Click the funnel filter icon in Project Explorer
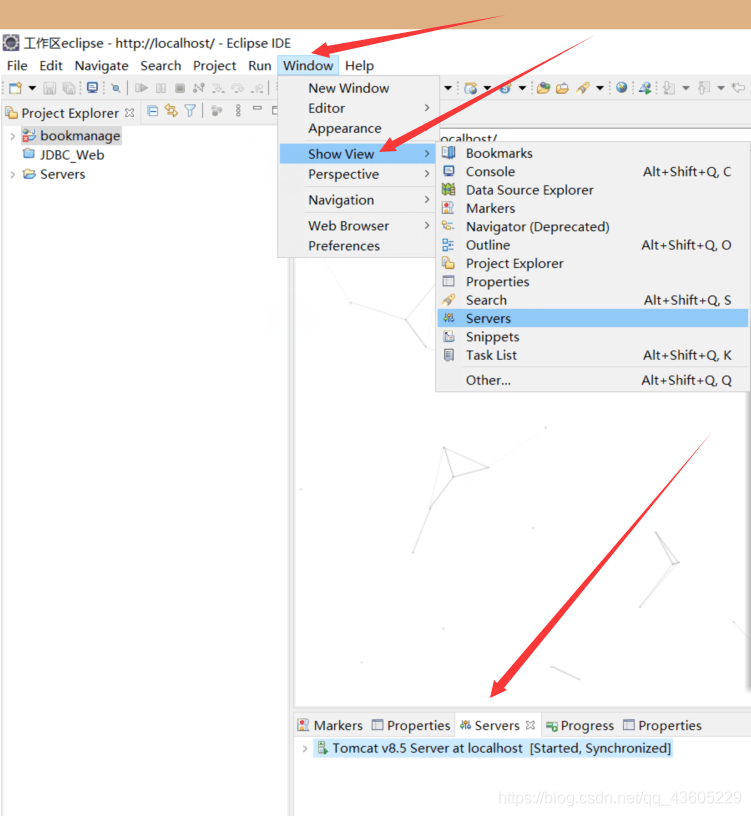Screen dimensions: 751x816 (190, 110)
